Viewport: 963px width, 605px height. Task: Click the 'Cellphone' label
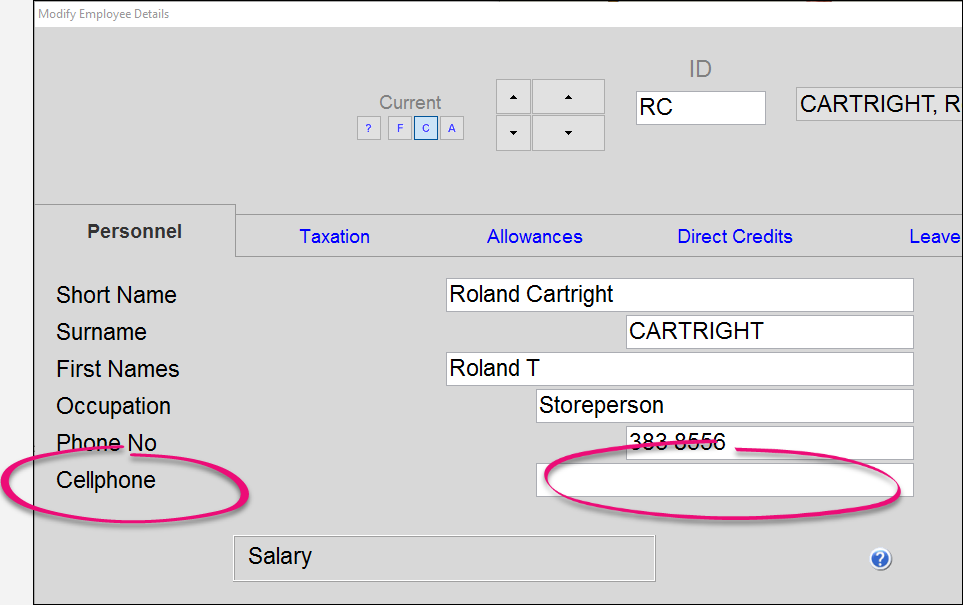(106, 480)
